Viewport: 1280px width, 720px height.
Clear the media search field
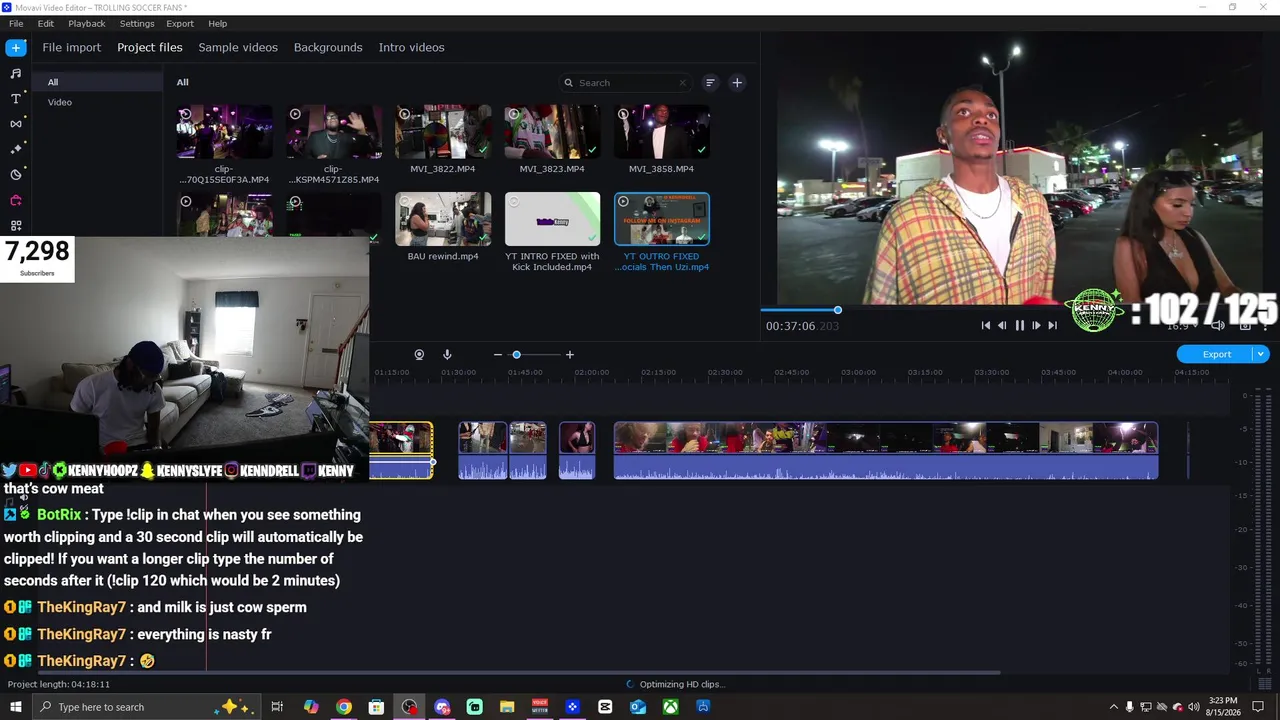[683, 83]
